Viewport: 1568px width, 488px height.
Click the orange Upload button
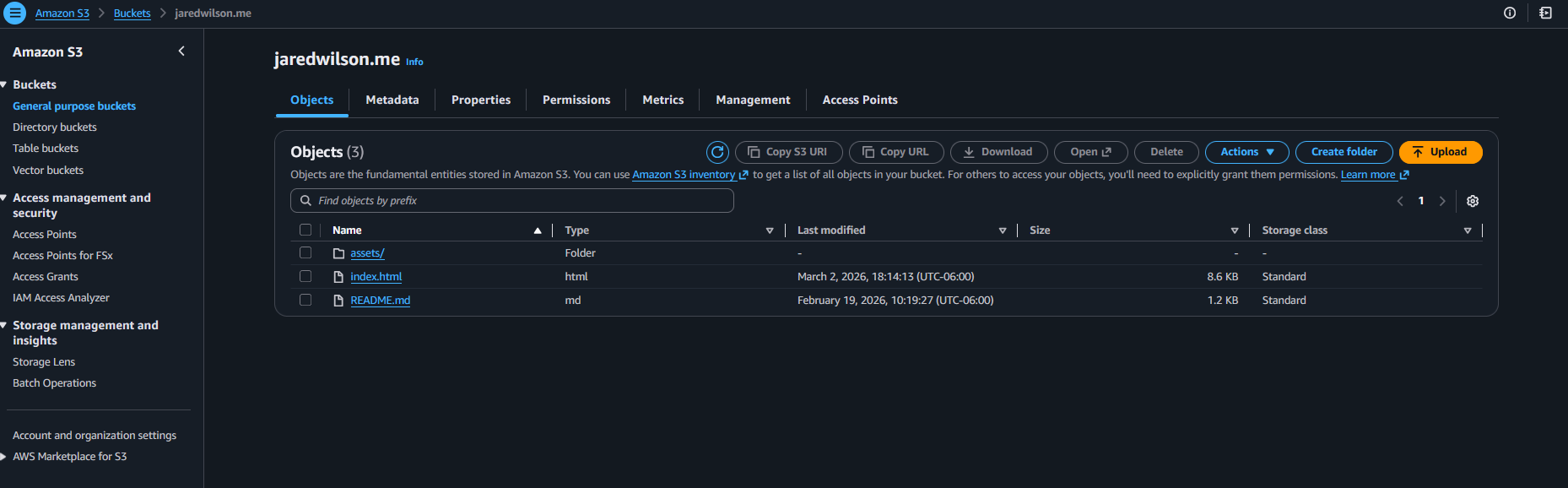(1440, 152)
